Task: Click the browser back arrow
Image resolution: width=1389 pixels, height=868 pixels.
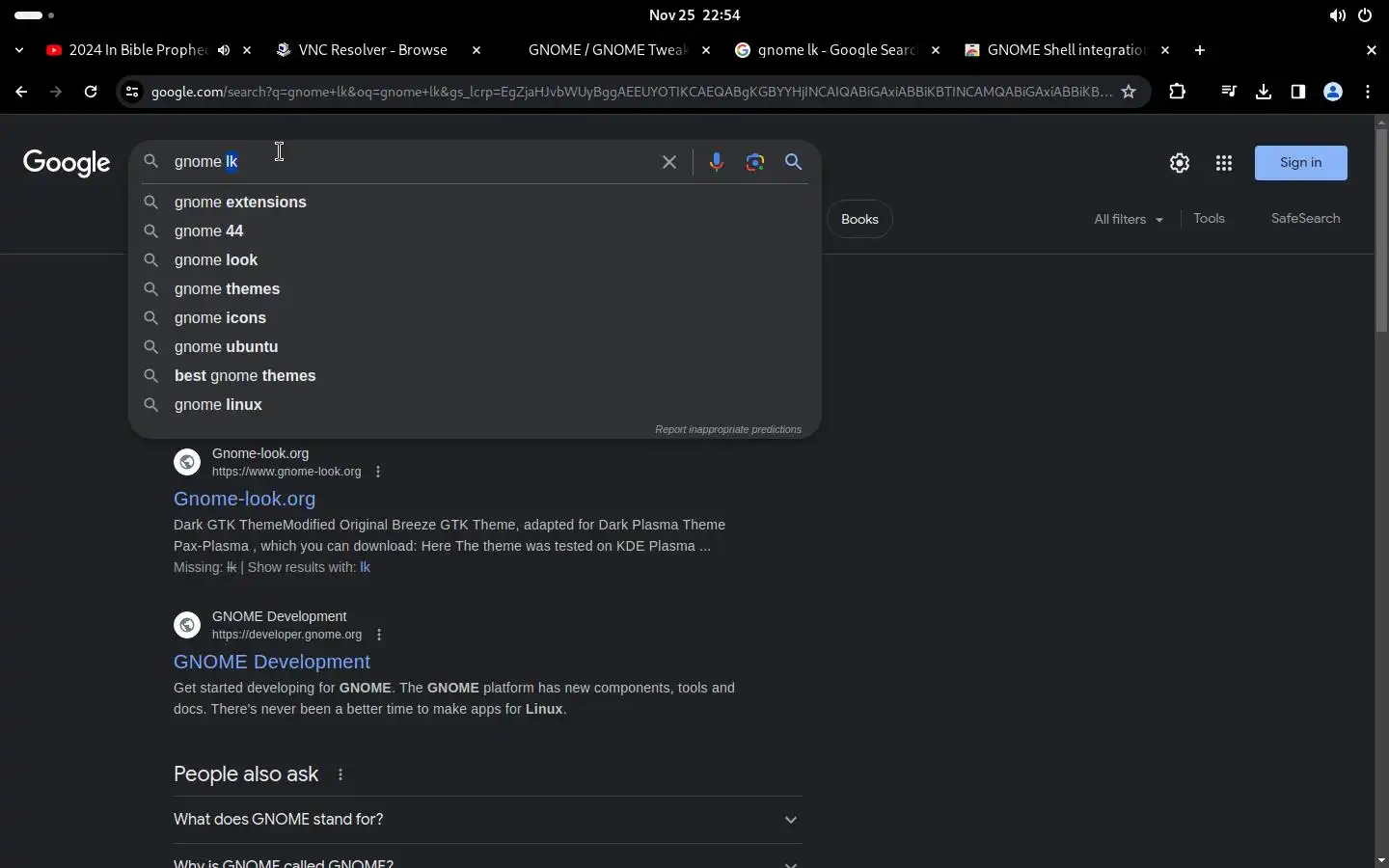Action: point(21,92)
